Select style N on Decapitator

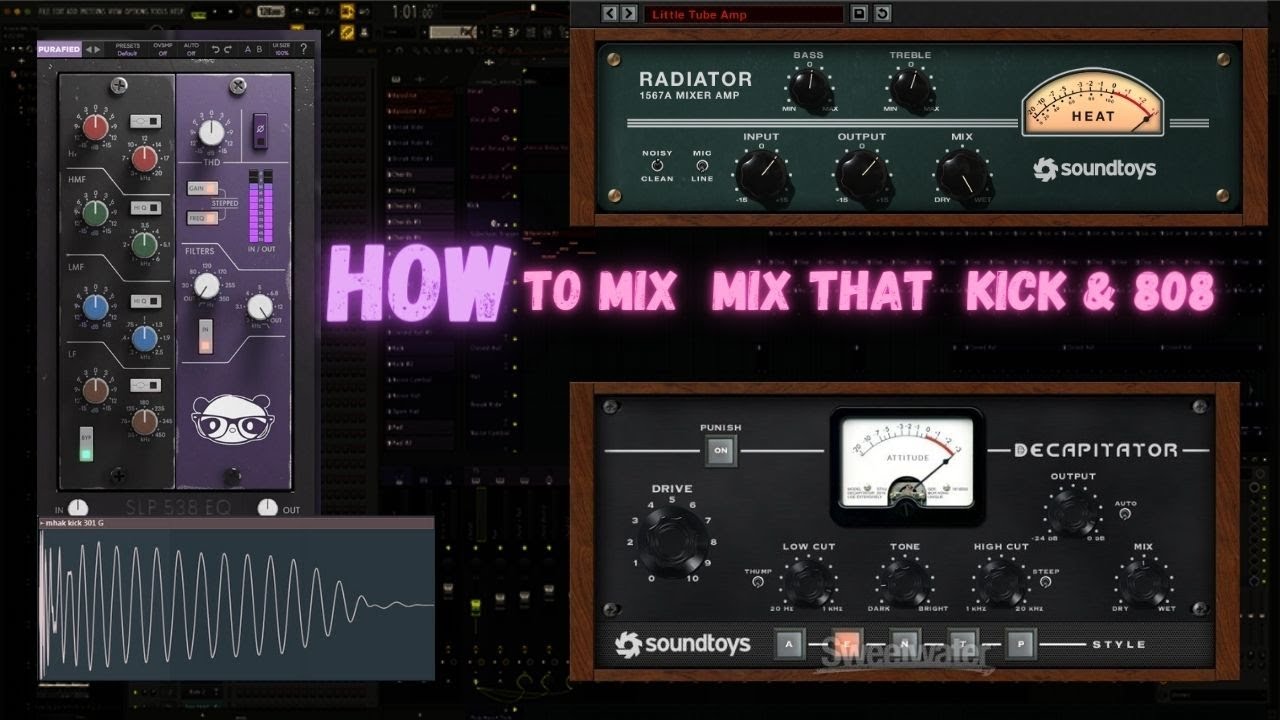905,643
